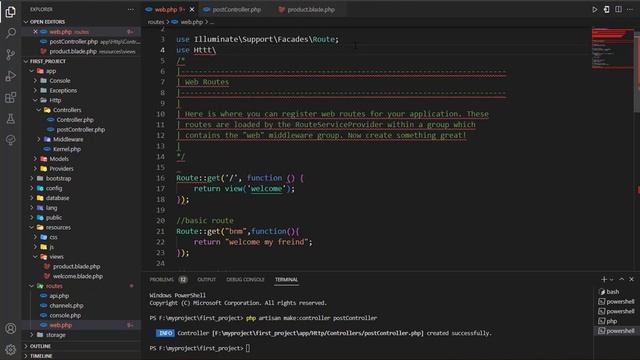Open editor more actions ellipsis
The width and height of the screenshot is (640, 360).
[630, 9]
